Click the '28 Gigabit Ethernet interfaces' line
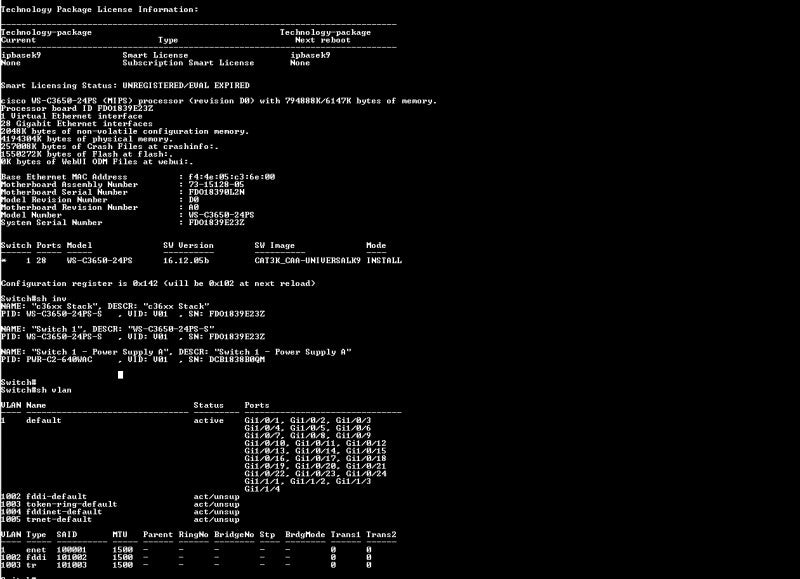The width and height of the screenshot is (800, 579). (77, 123)
